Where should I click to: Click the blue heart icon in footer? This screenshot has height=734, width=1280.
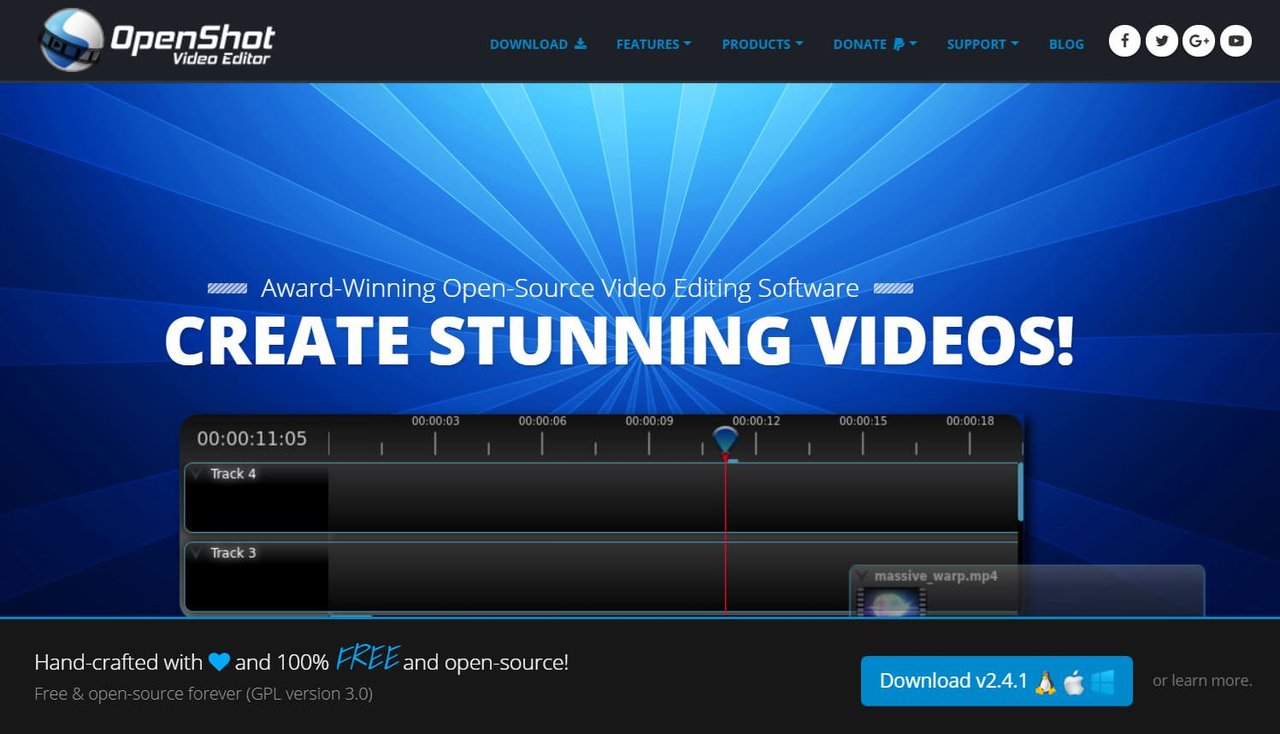(x=219, y=662)
